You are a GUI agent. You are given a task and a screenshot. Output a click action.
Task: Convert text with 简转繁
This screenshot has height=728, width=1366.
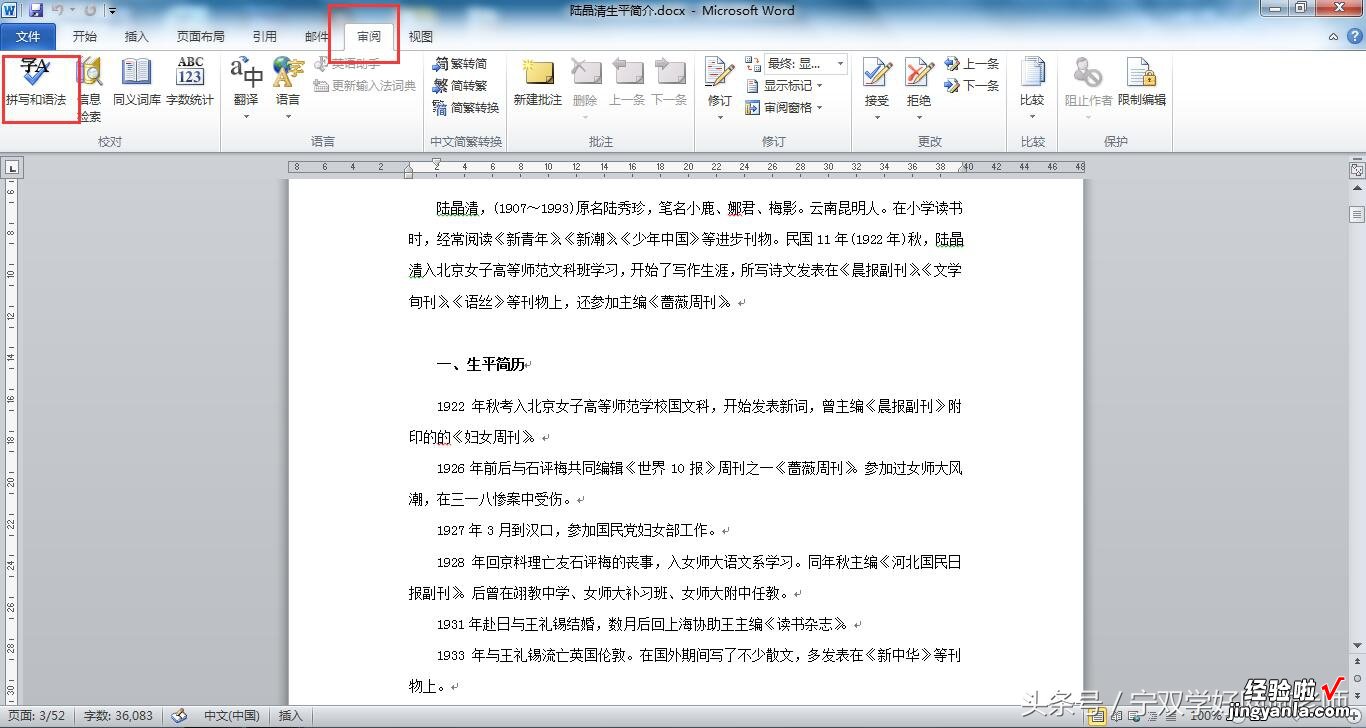(x=460, y=85)
